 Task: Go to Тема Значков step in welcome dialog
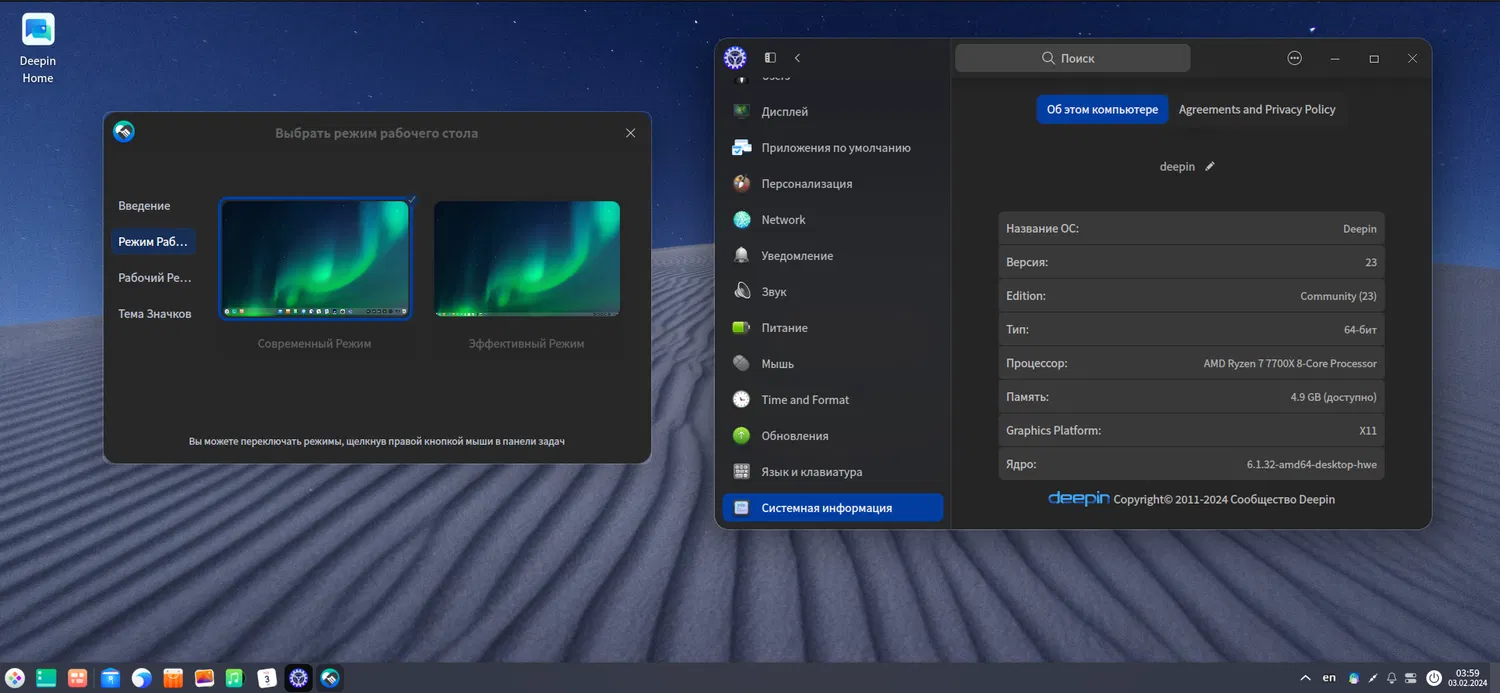click(154, 314)
